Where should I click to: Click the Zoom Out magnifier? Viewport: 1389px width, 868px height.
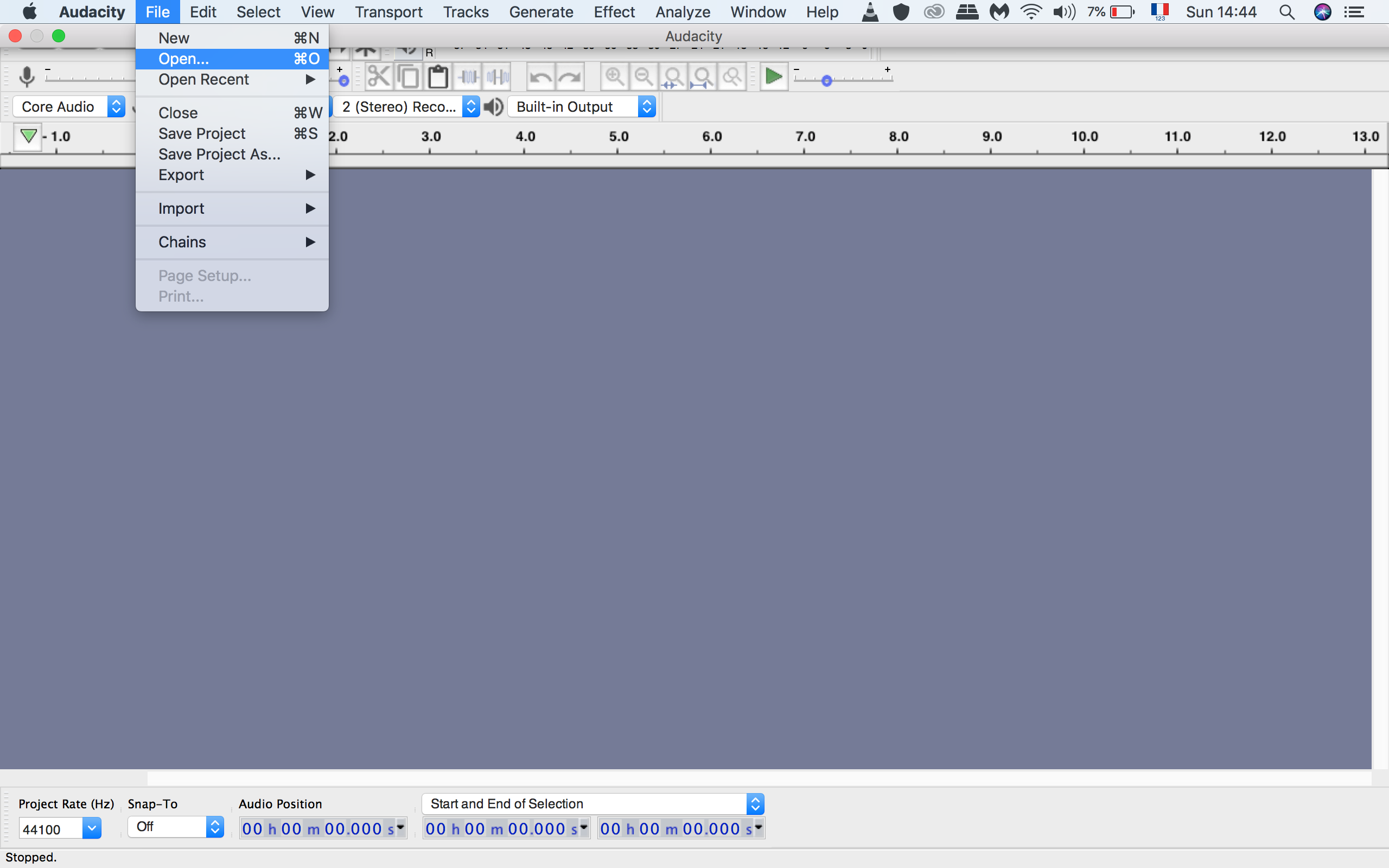click(x=644, y=76)
